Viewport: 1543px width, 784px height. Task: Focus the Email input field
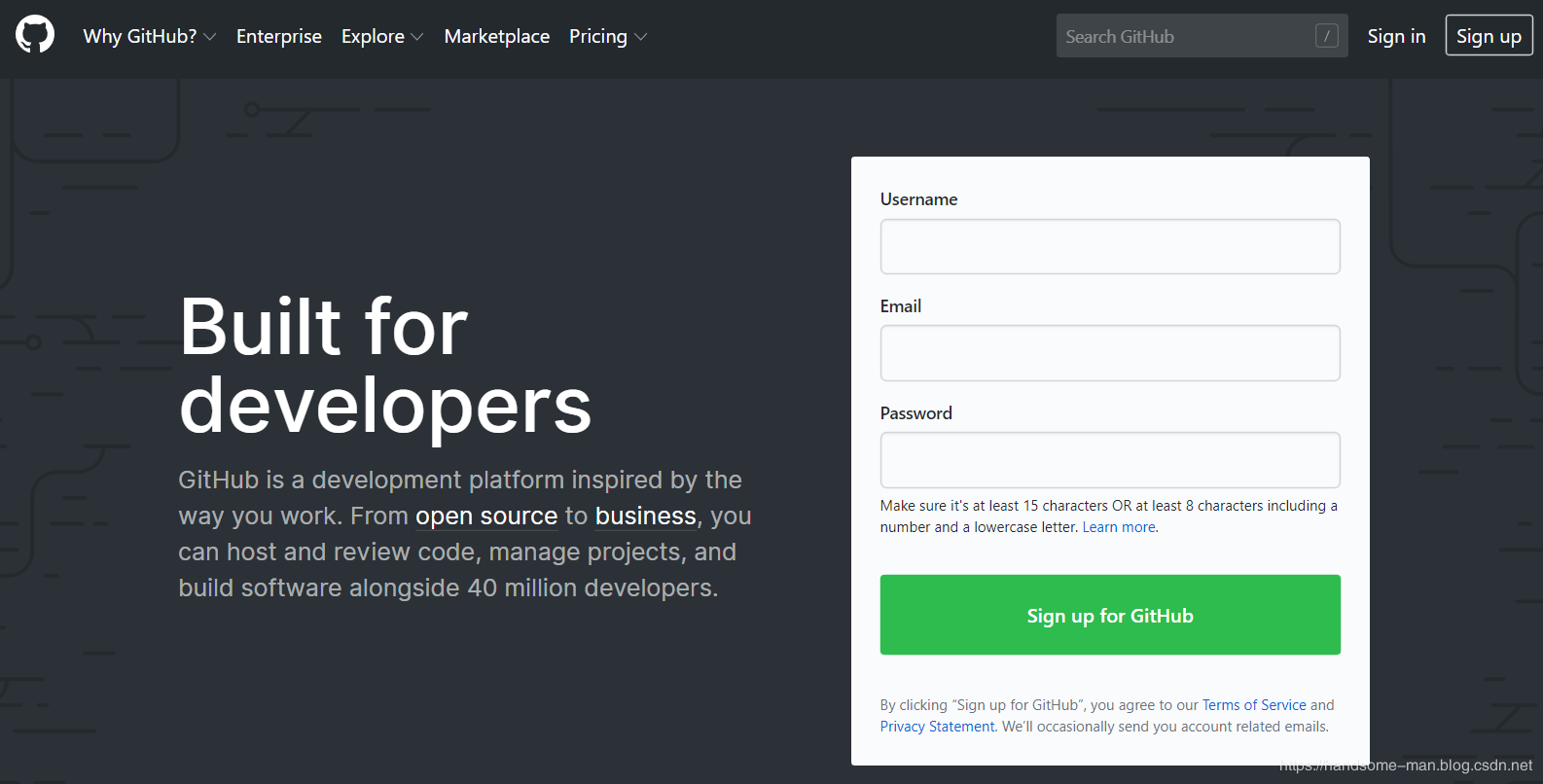pyautogui.click(x=1110, y=353)
